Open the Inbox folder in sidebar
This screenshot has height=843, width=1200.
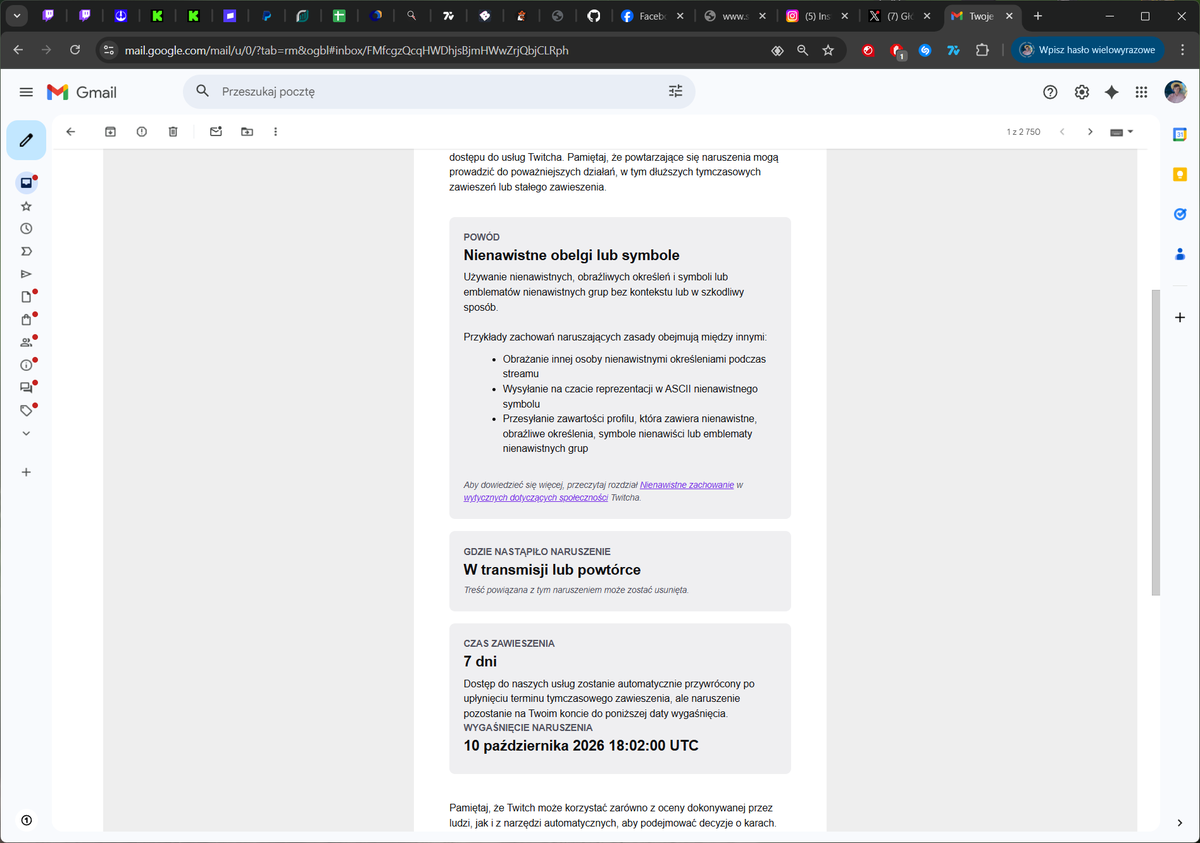click(x=26, y=183)
